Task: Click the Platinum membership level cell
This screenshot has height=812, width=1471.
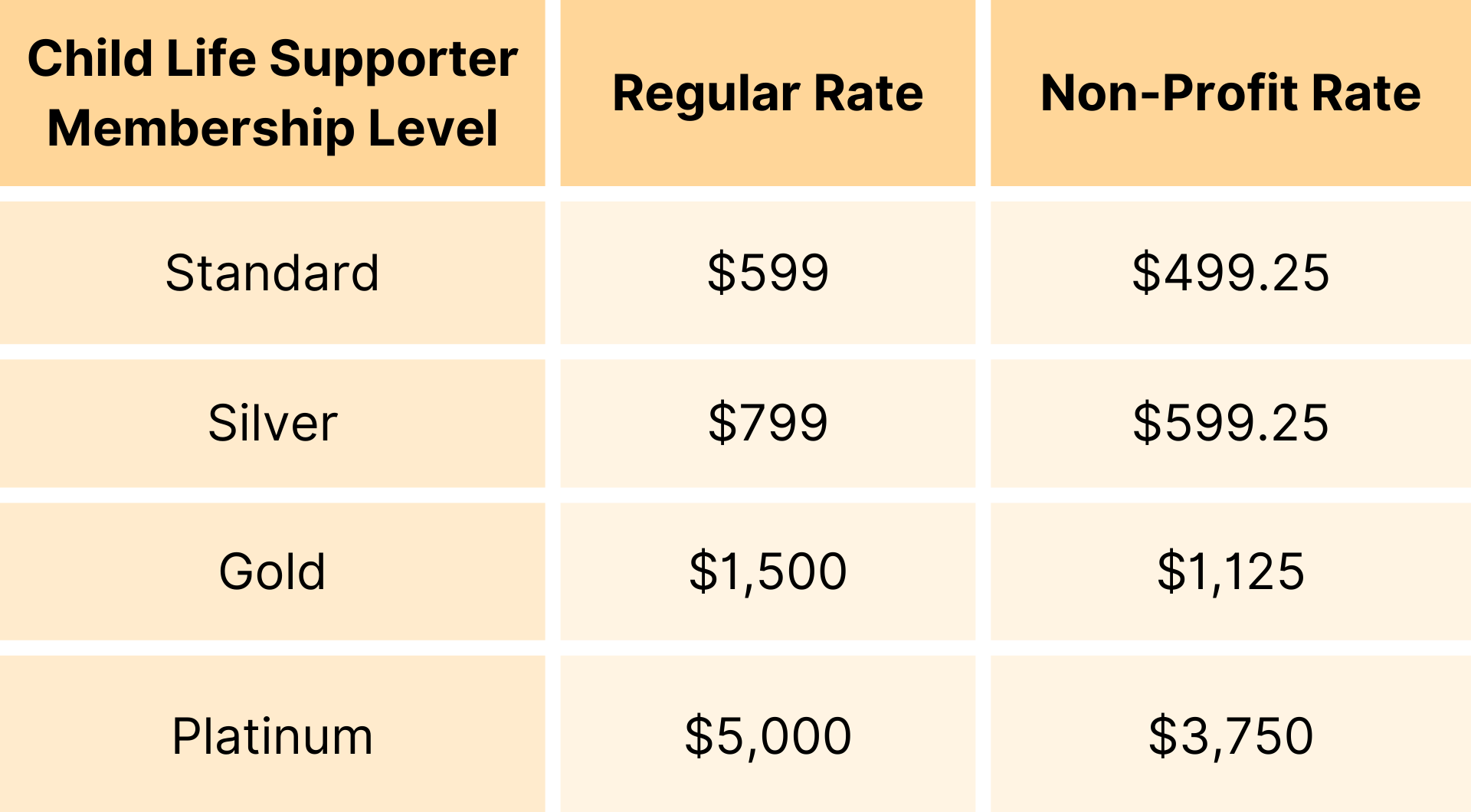Action: click(272, 734)
